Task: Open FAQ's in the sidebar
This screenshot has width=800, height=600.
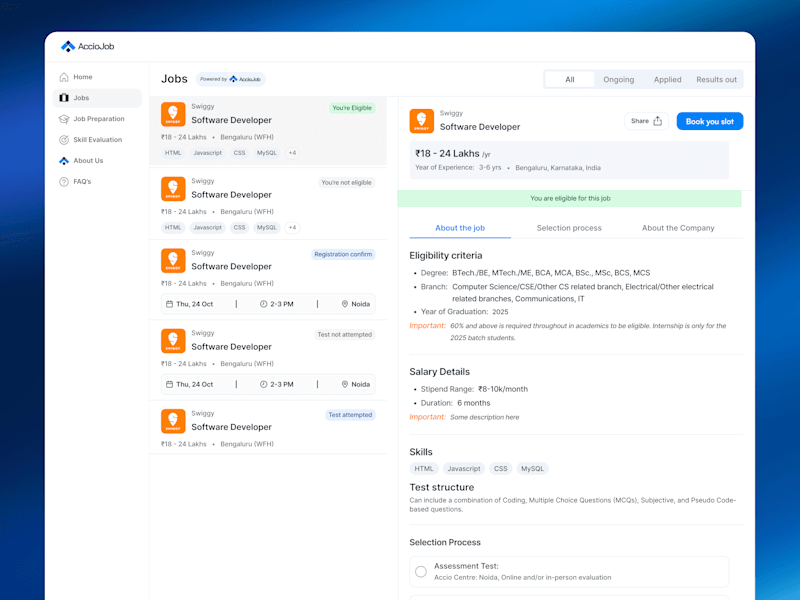Action: pos(97,182)
